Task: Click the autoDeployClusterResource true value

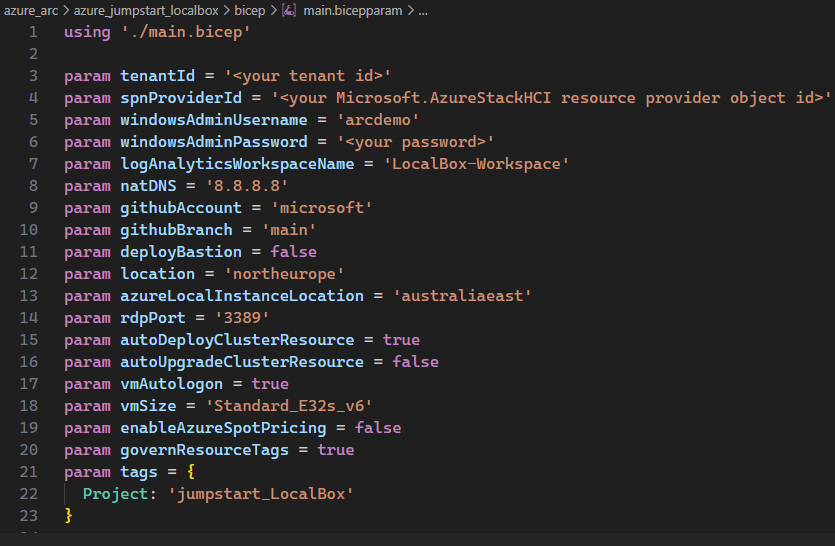Action: pyautogui.click(x=401, y=340)
